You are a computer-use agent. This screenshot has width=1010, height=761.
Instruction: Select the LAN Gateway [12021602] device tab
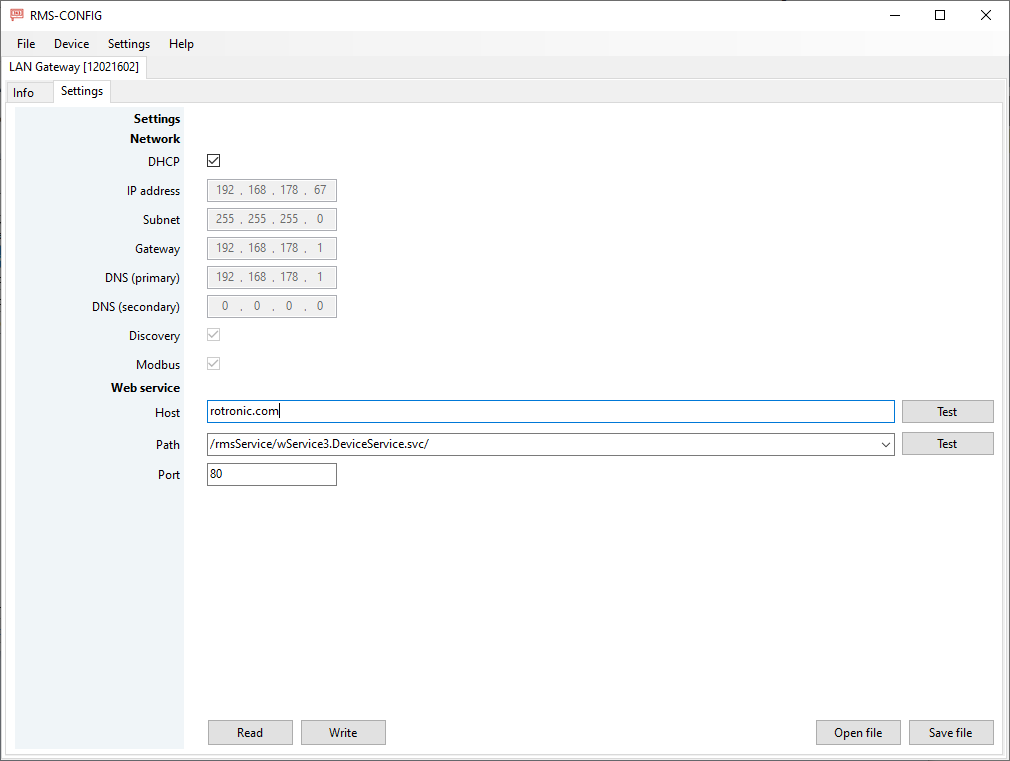click(x=74, y=67)
